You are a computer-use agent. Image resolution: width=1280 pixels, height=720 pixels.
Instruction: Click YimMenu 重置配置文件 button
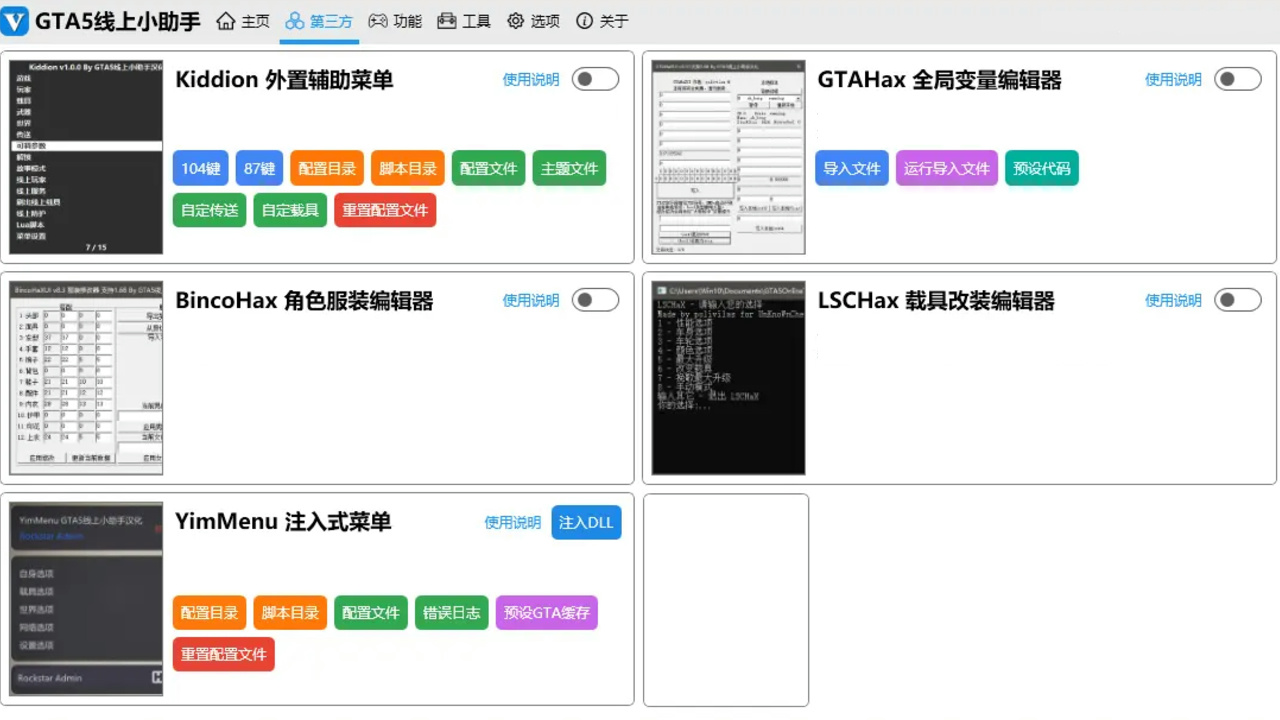tap(224, 654)
